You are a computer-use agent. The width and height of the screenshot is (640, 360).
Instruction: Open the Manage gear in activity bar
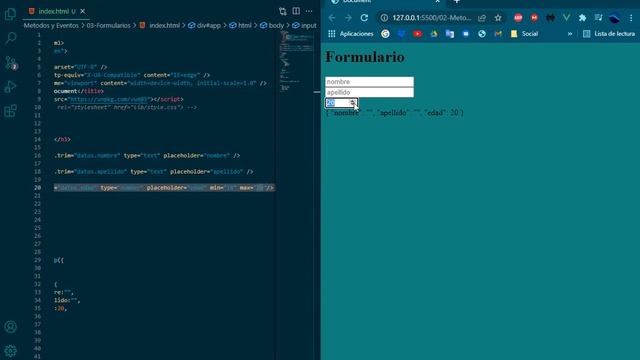[x=10, y=351]
